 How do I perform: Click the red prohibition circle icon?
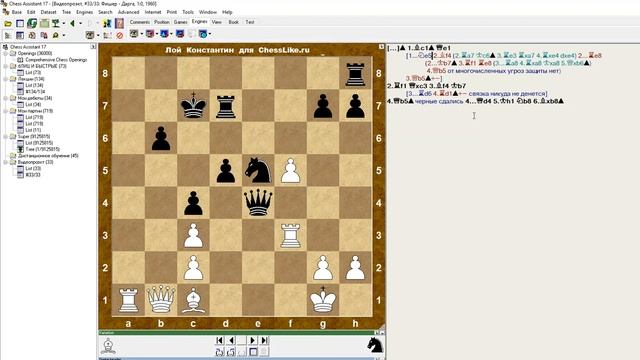[120, 36]
